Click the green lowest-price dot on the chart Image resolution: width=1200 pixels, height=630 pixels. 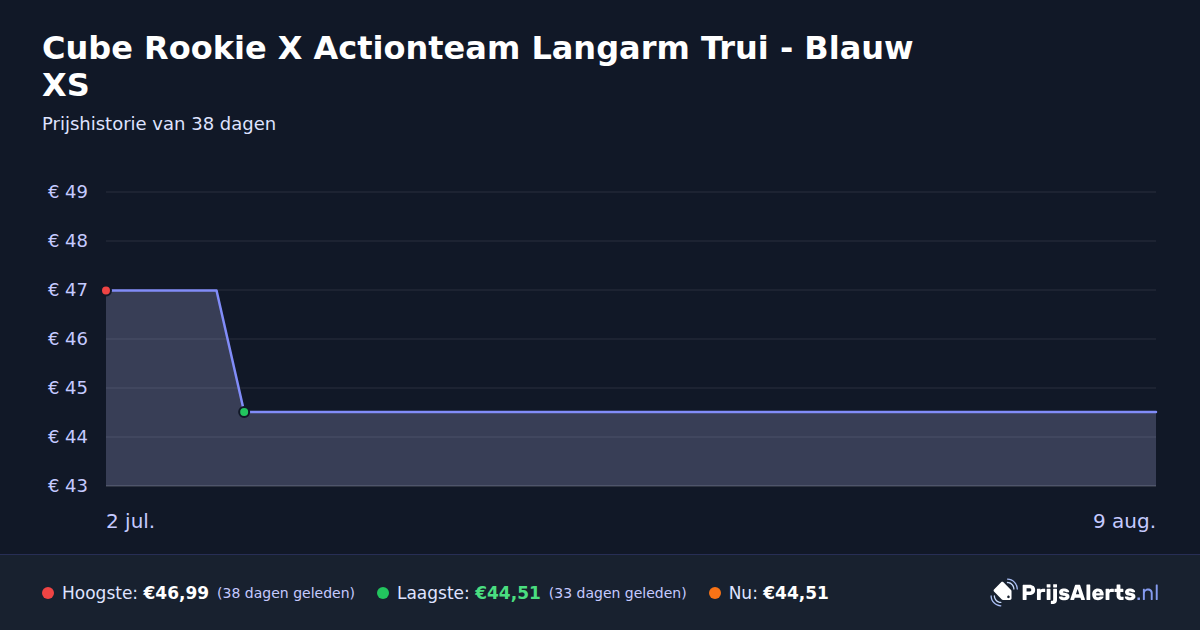244,412
